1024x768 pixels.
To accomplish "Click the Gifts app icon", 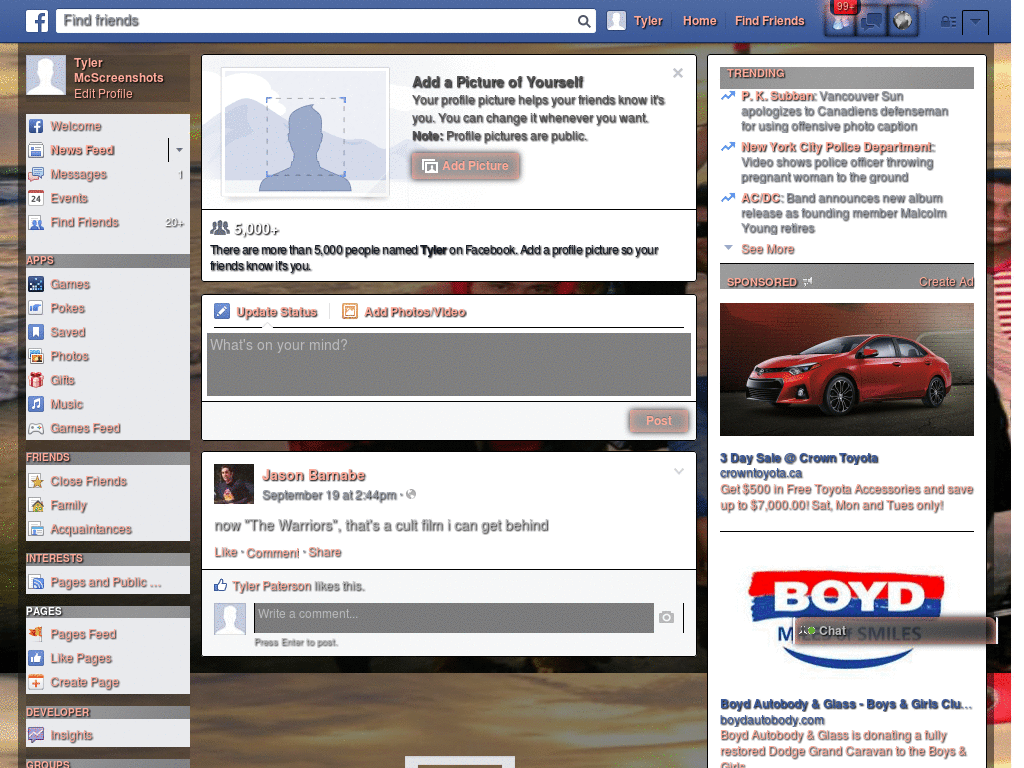I will coord(36,380).
